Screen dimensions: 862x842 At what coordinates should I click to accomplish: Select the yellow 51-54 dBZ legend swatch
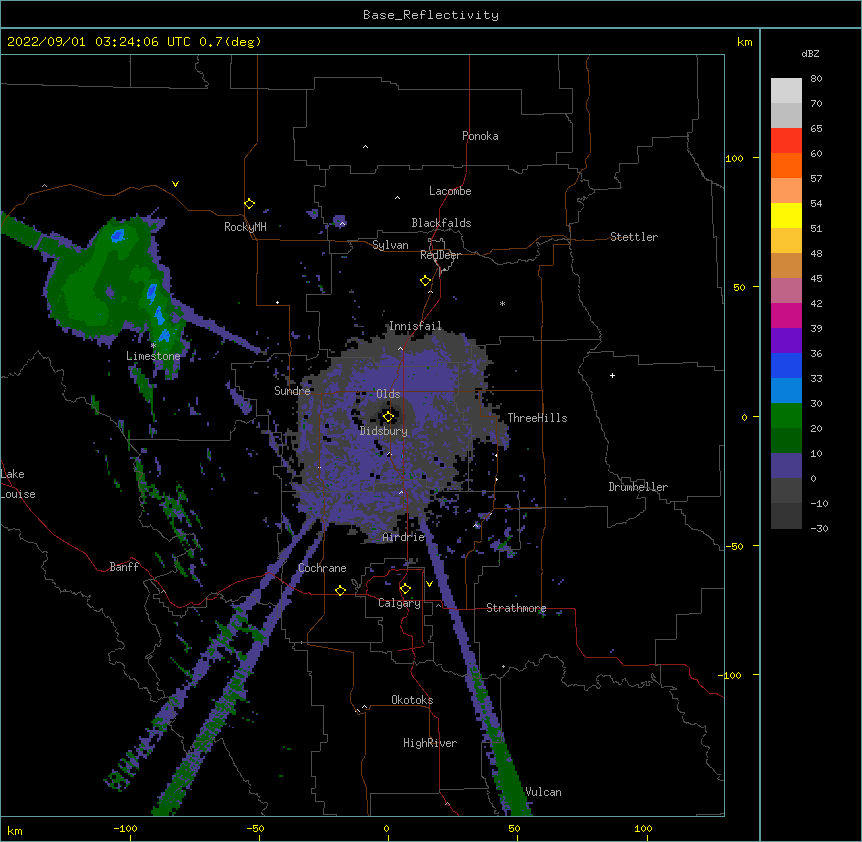click(x=786, y=215)
